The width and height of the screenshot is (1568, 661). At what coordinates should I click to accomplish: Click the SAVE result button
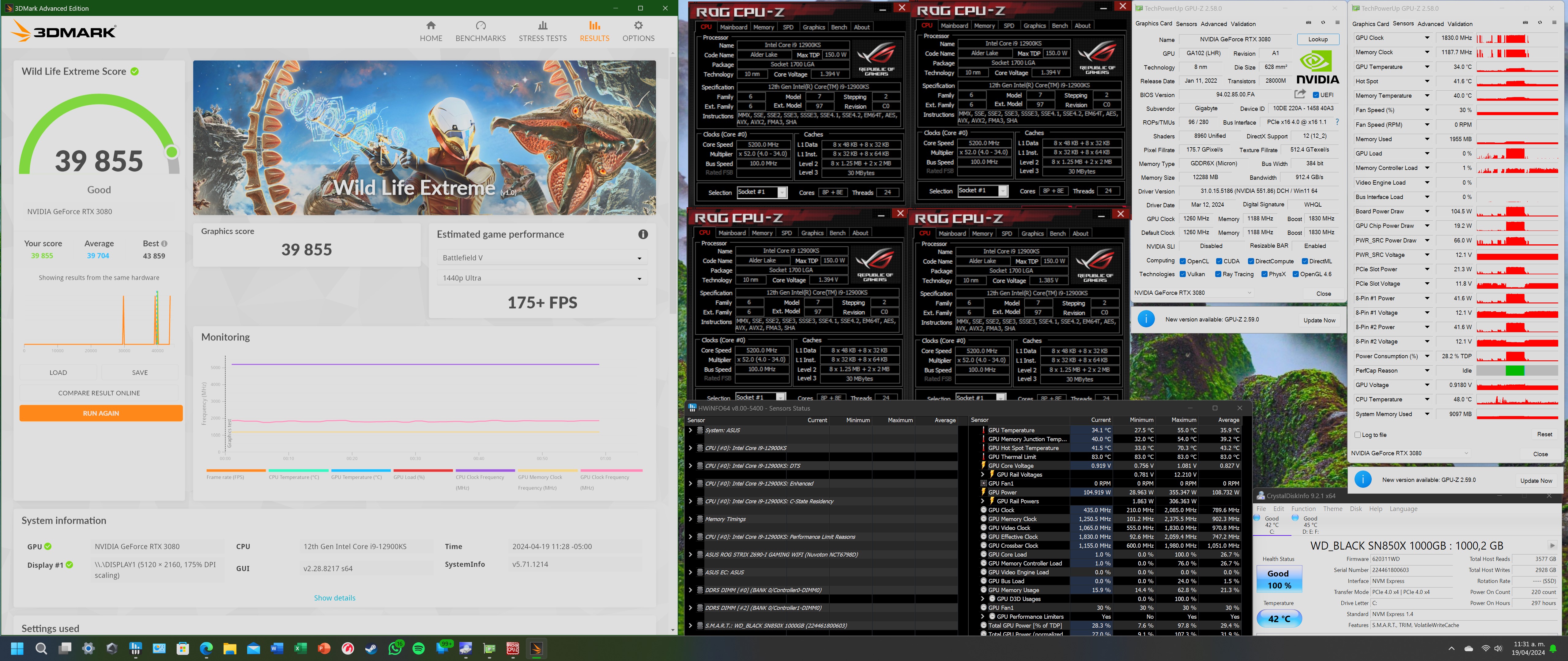140,373
